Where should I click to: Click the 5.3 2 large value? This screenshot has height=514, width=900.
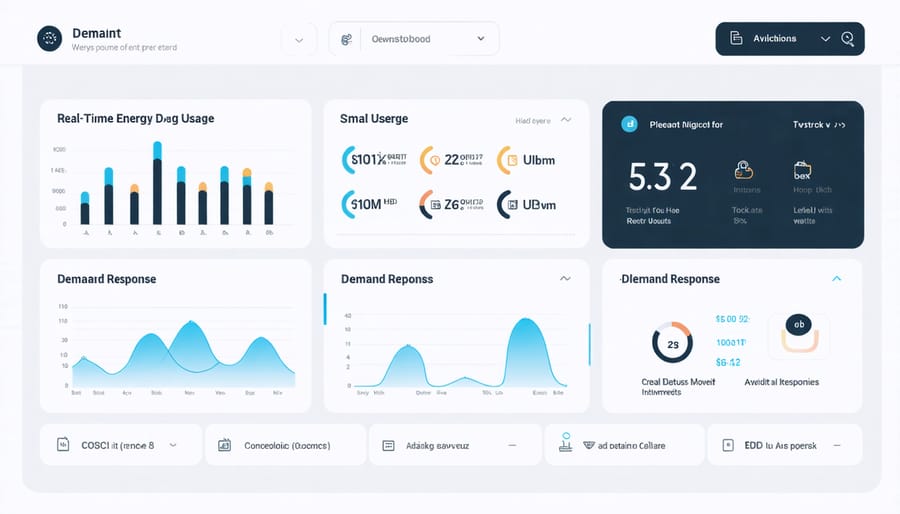point(662,177)
